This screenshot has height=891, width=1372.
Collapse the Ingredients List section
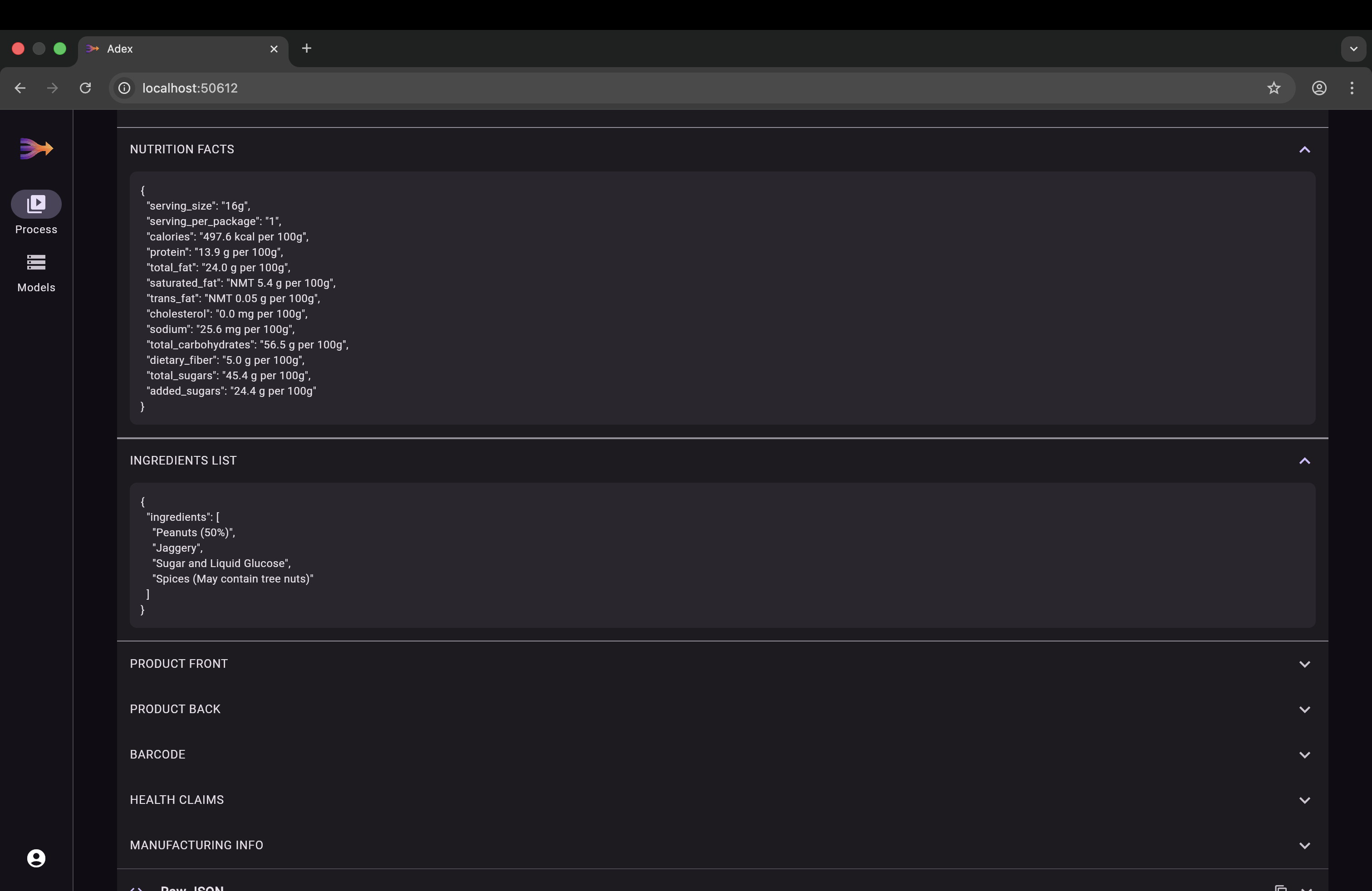click(1304, 460)
